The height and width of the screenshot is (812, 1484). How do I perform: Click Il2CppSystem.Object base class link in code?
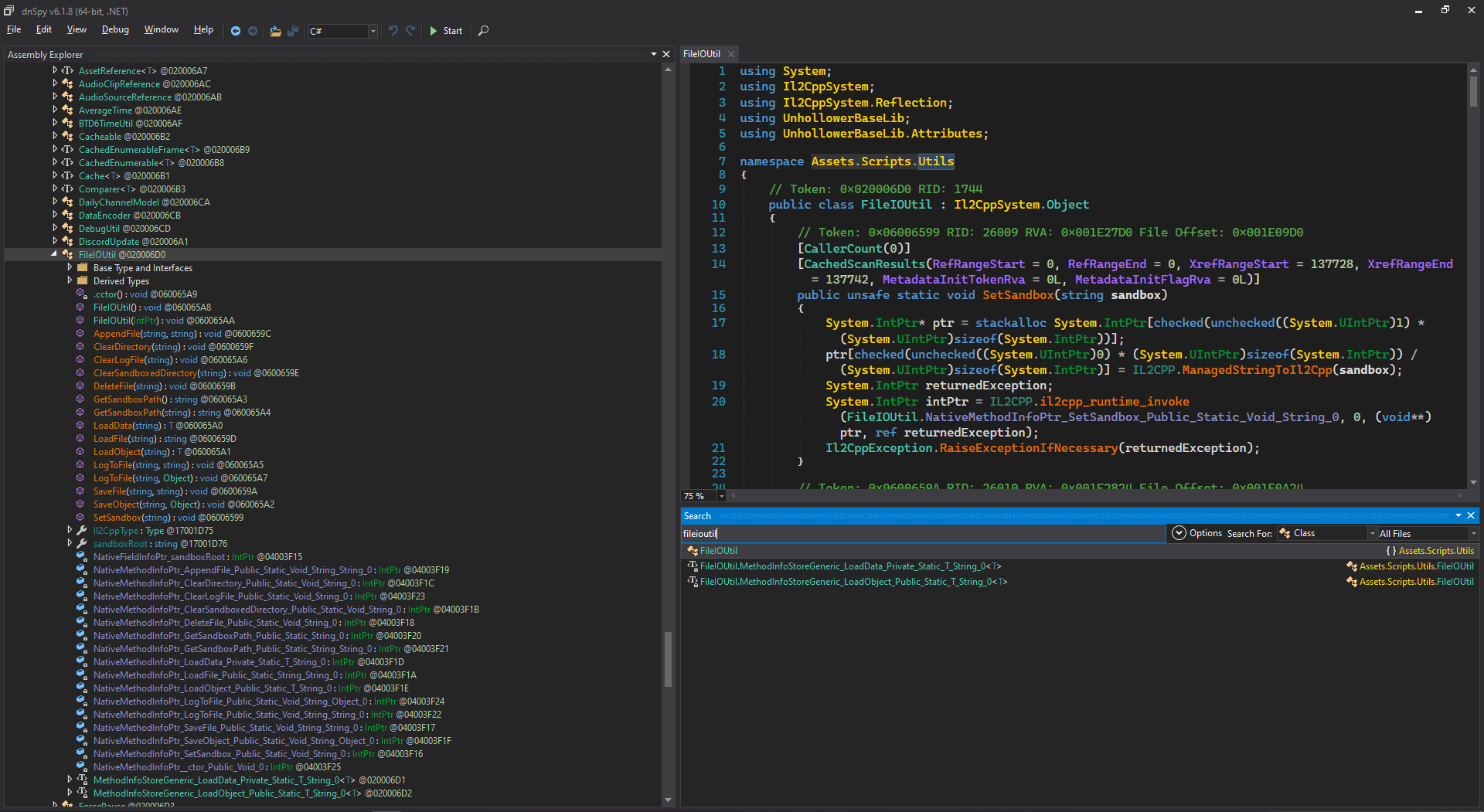point(1021,205)
